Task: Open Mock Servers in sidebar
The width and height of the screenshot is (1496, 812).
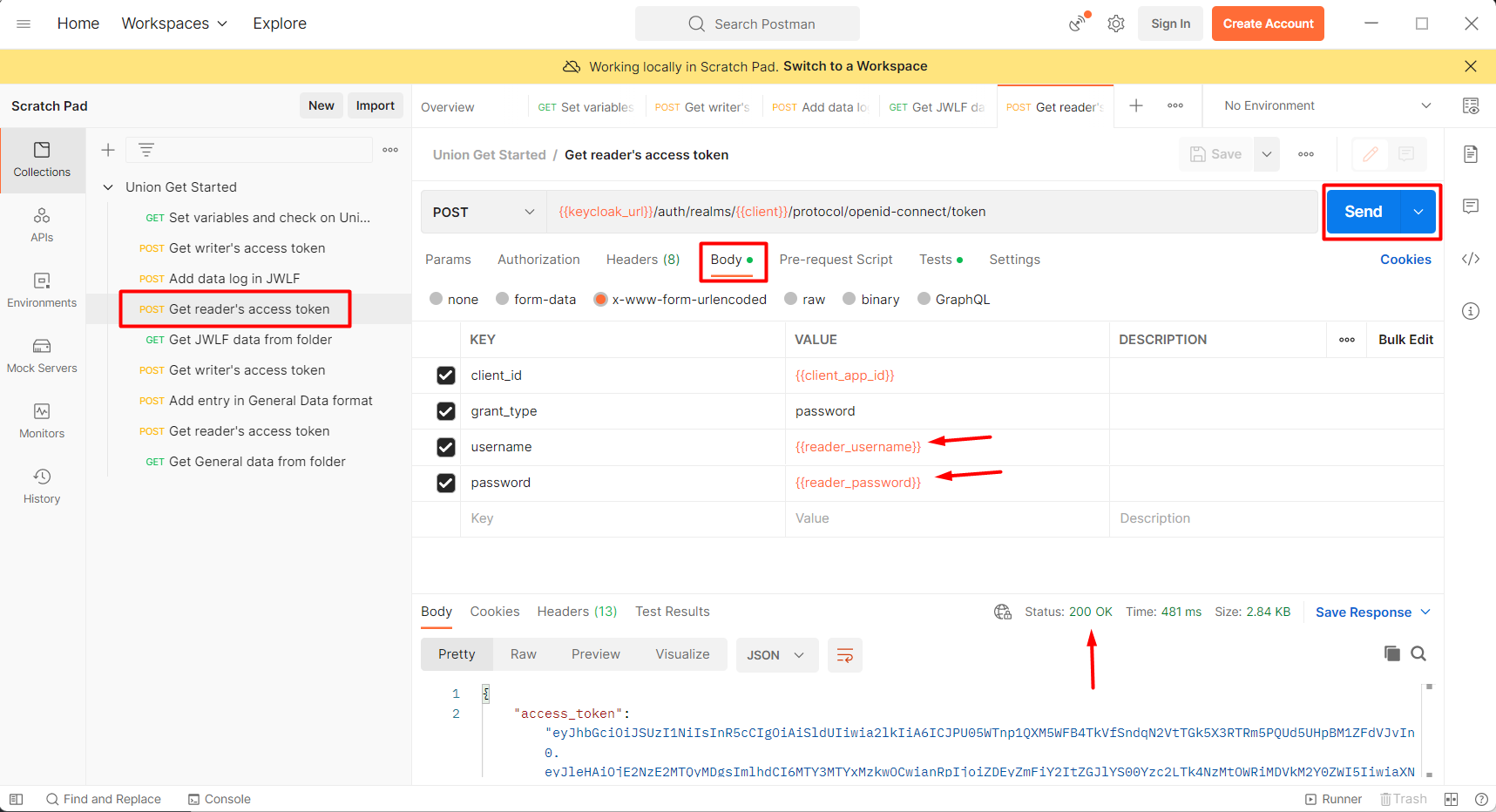Action: coord(42,355)
